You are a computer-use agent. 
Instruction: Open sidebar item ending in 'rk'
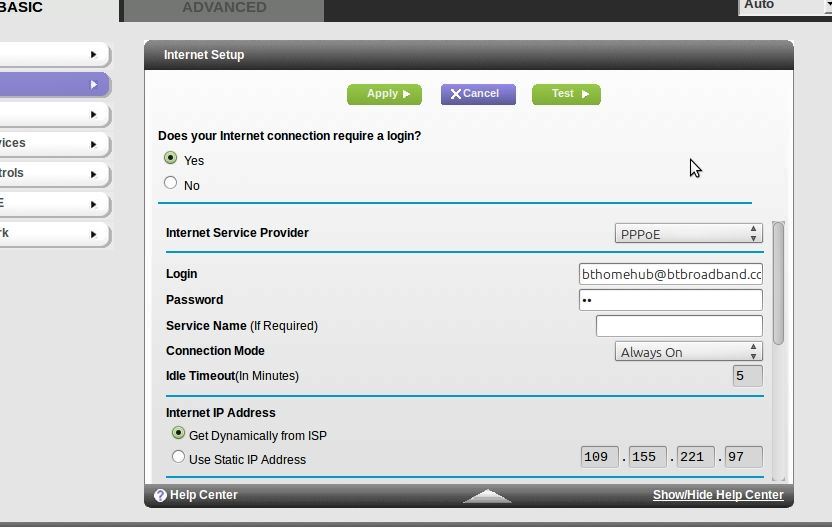click(53, 234)
